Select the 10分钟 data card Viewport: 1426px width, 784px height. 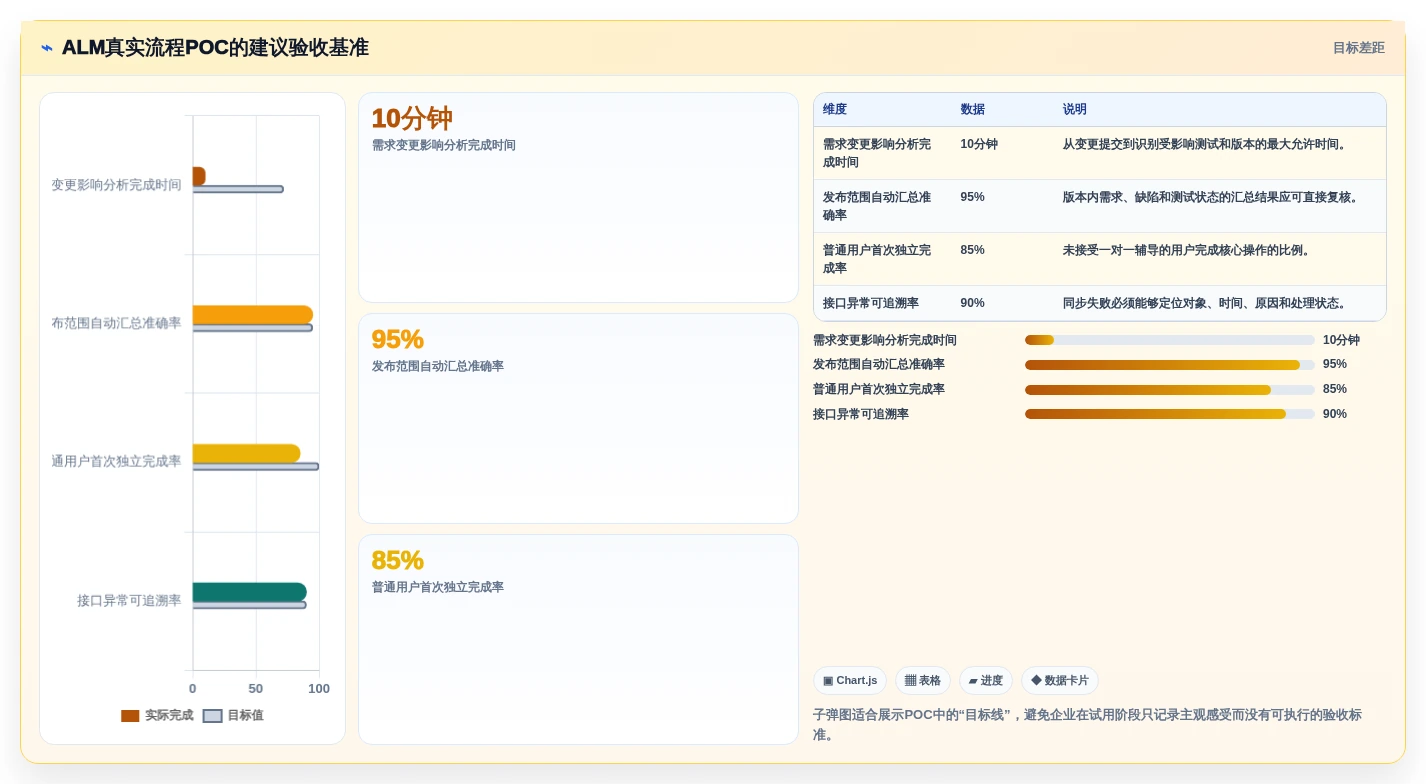pos(578,198)
